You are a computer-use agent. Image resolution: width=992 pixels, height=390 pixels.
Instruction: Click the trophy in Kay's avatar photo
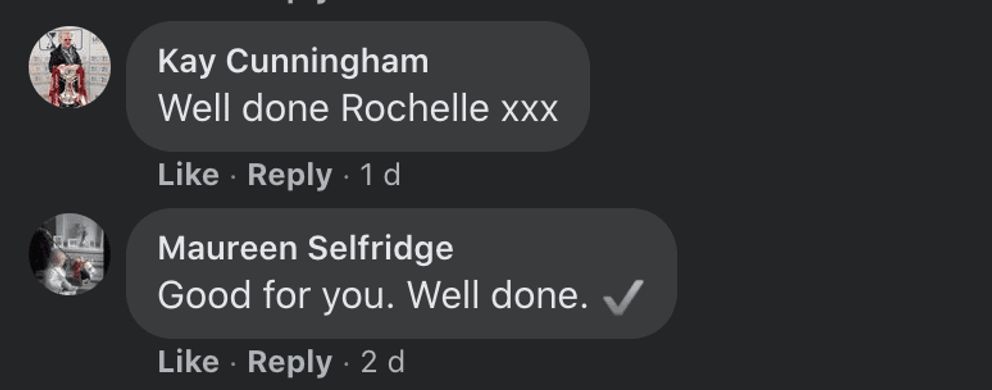(68, 84)
